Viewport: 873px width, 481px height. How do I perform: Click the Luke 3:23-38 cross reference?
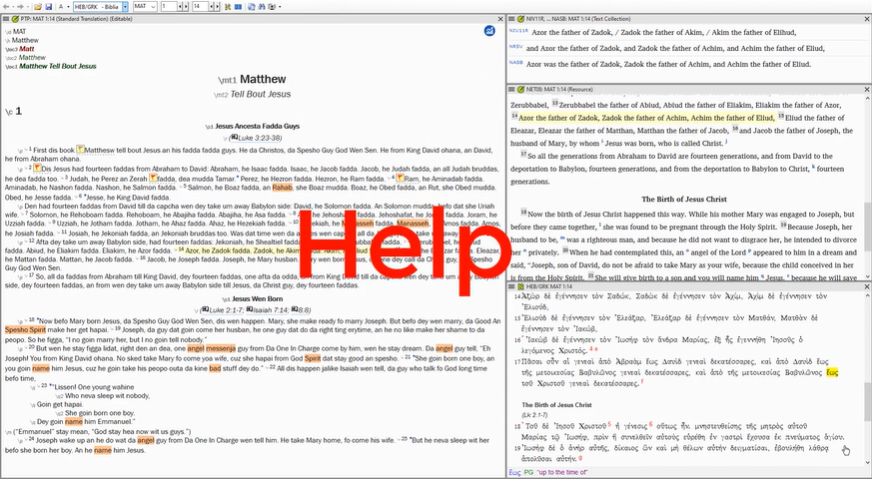256,136
